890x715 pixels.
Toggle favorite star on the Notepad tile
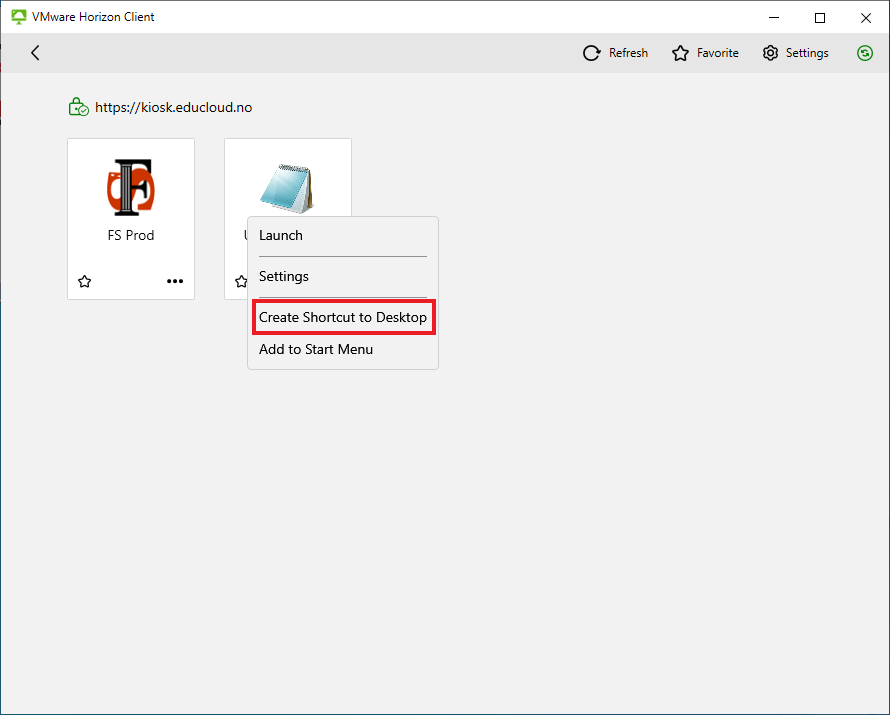(241, 281)
